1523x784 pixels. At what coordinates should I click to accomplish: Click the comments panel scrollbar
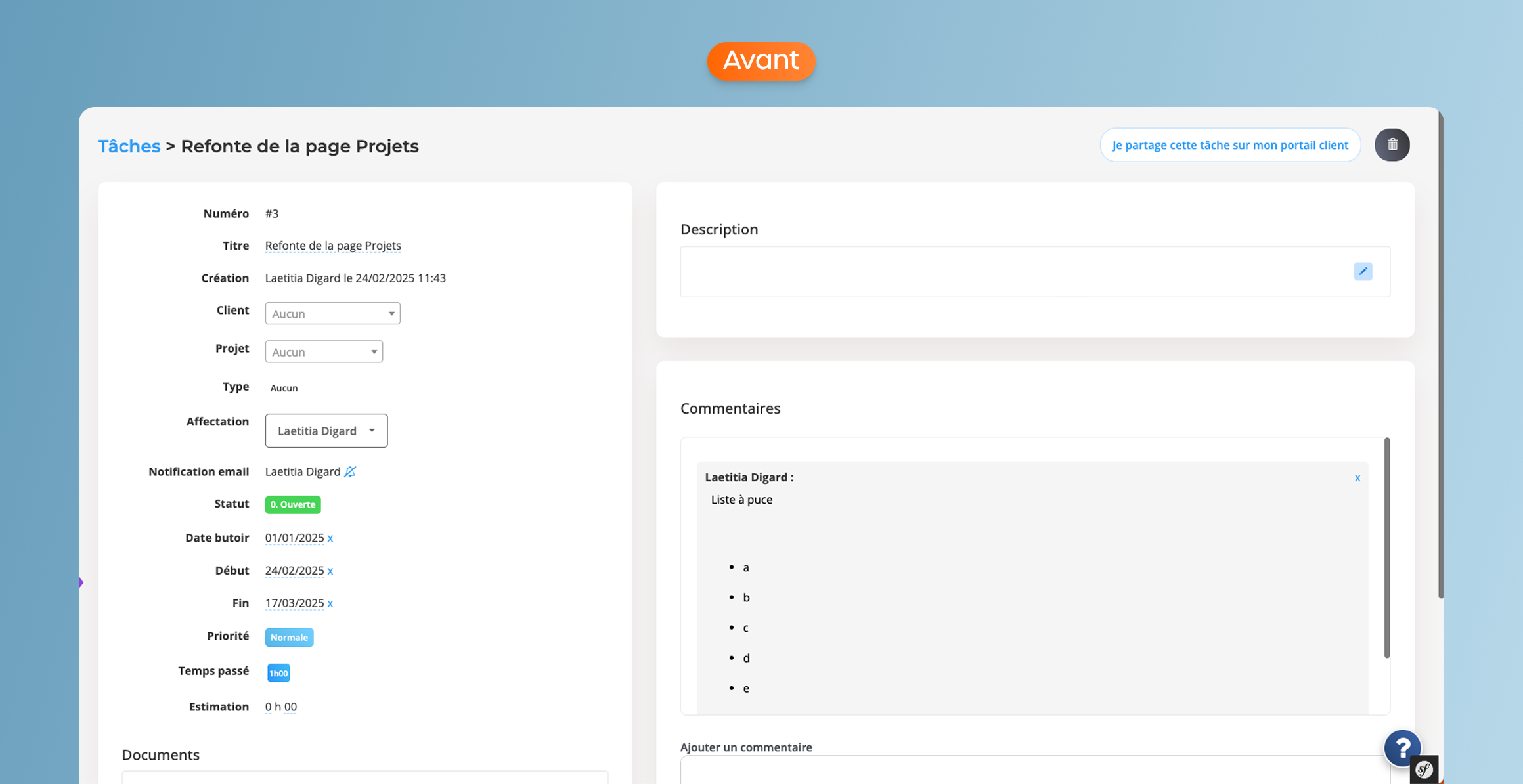coord(1386,548)
